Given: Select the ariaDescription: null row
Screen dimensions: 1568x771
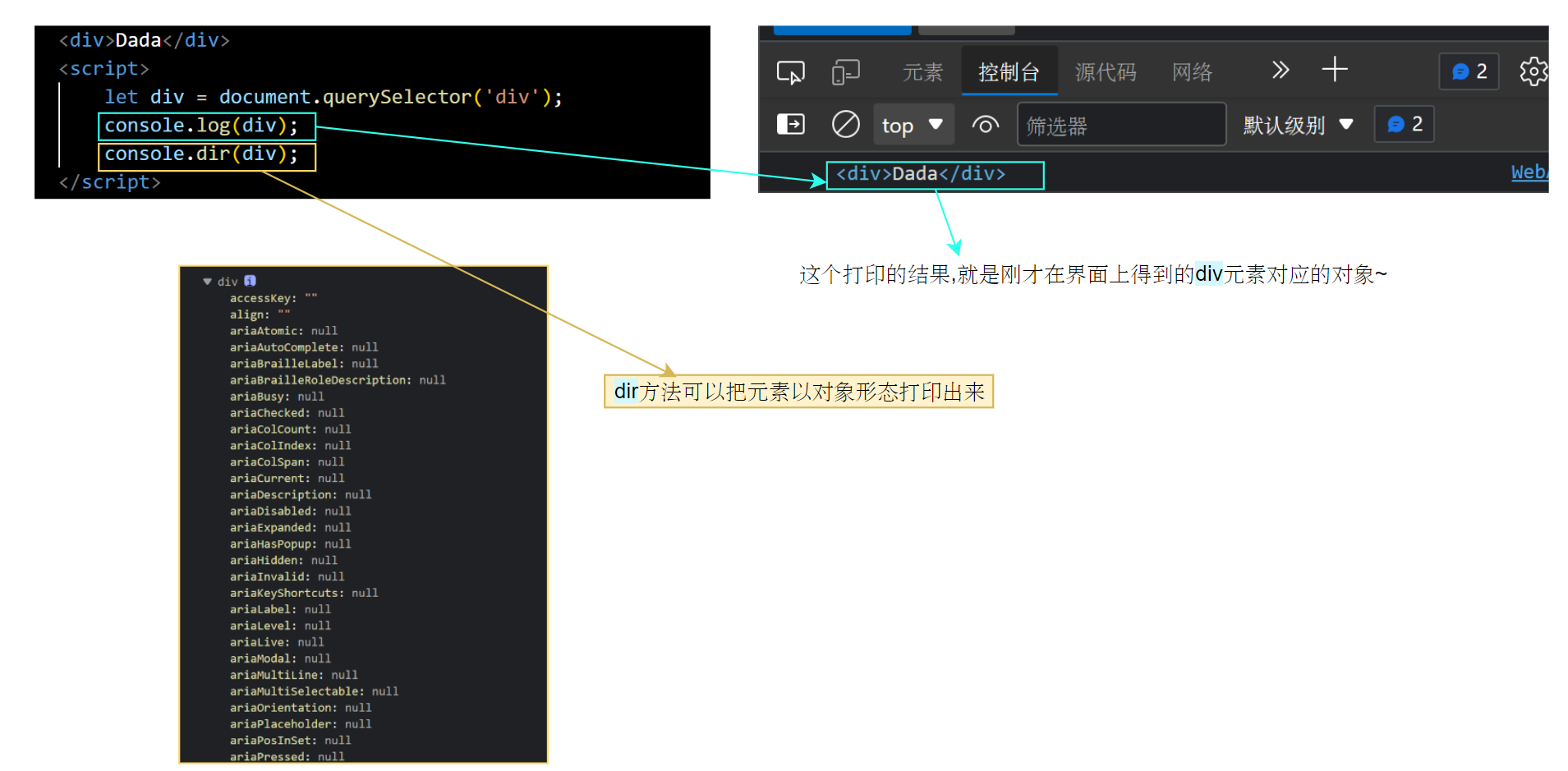Looking at the screenshot, I should pyautogui.click(x=301, y=494).
